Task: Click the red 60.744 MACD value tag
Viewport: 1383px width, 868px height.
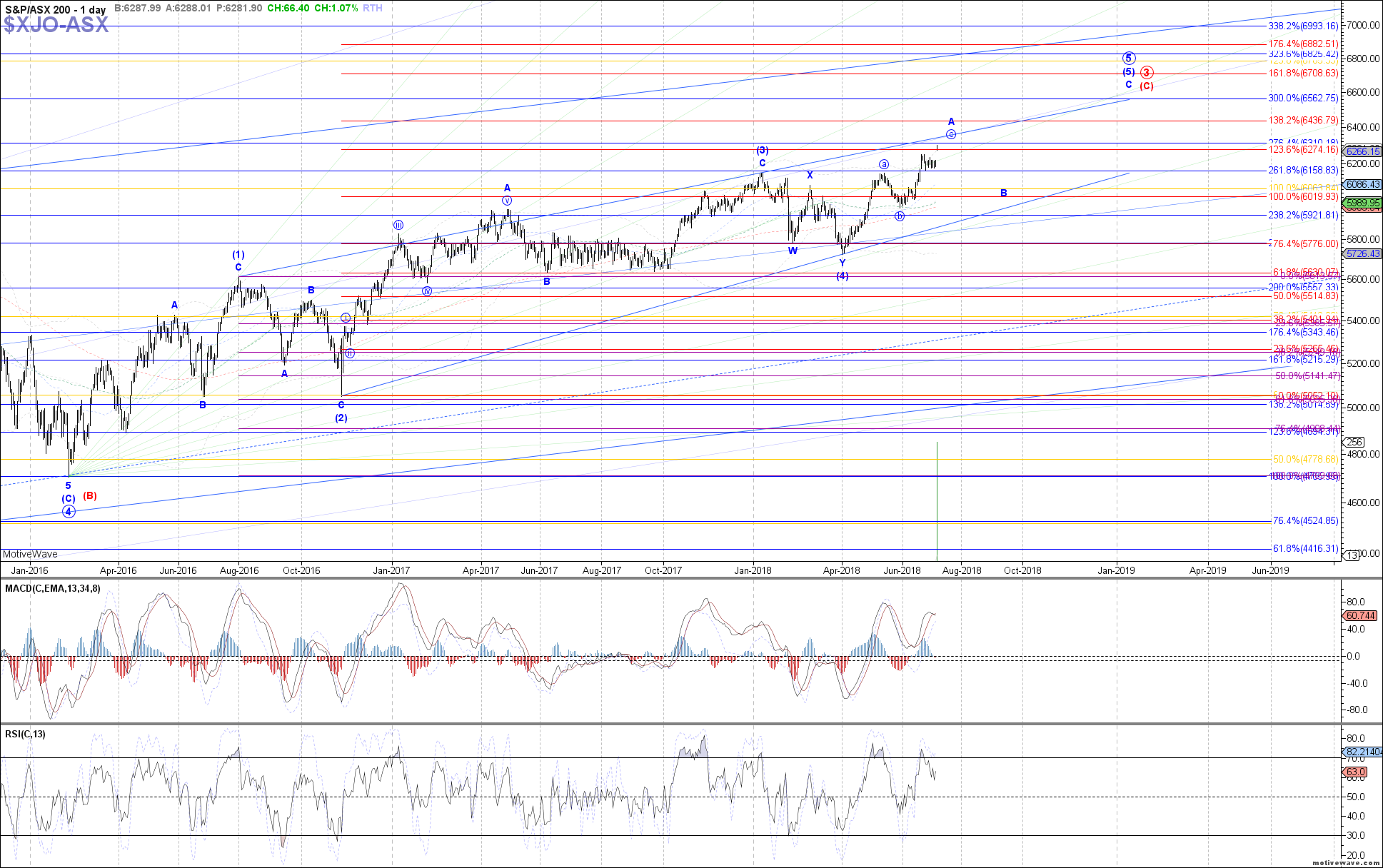Action: coord(1360,615)
